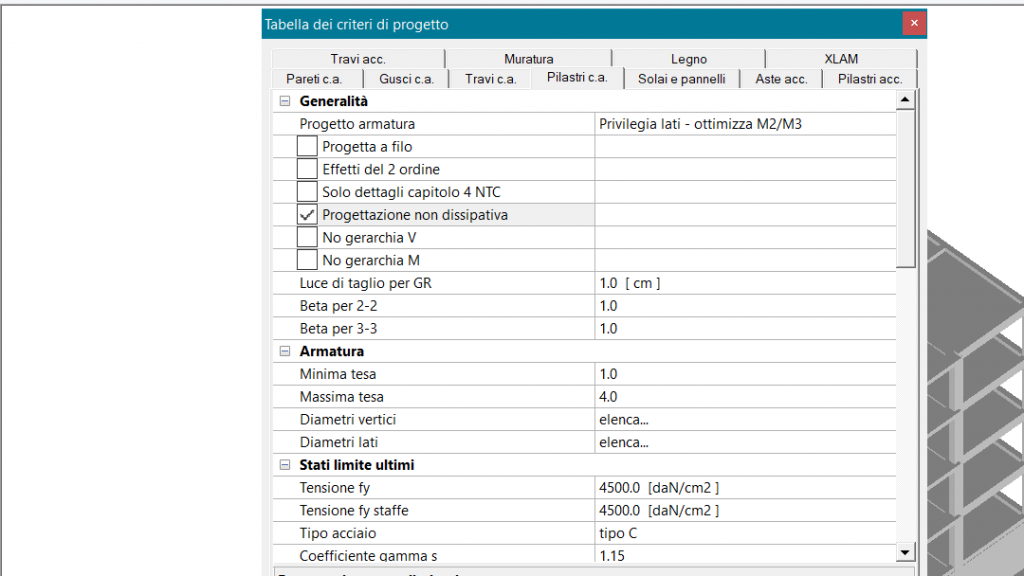Select the Tipo acciaio row label
The width and height of the screenshot is (1024, 576).
point(338,533)
